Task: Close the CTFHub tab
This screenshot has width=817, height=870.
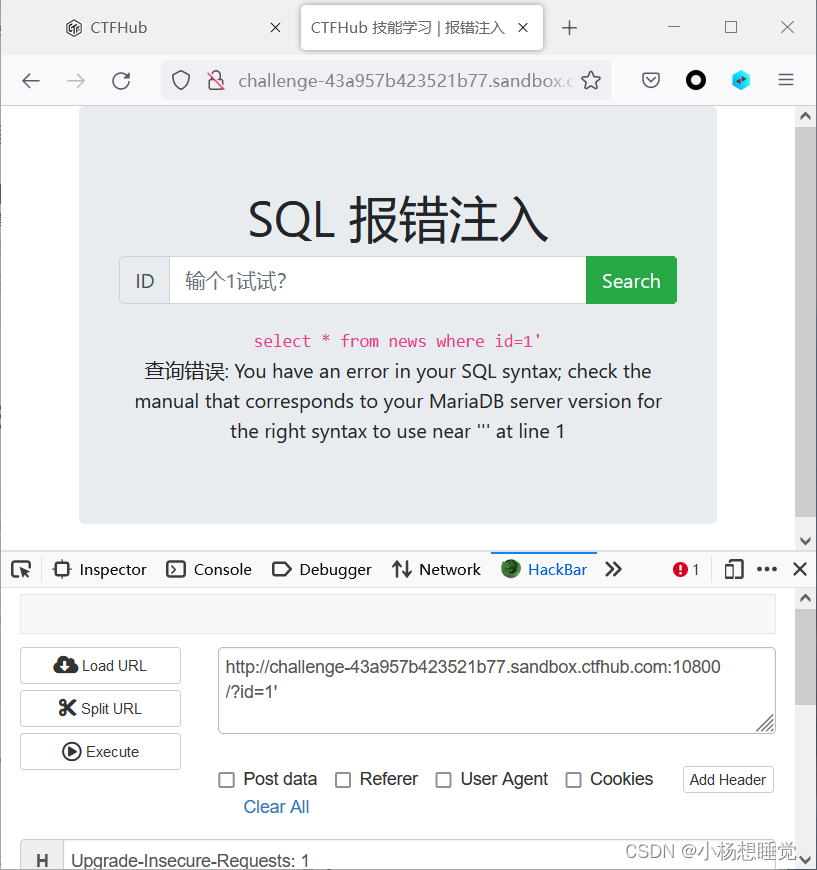Action: 275,28
